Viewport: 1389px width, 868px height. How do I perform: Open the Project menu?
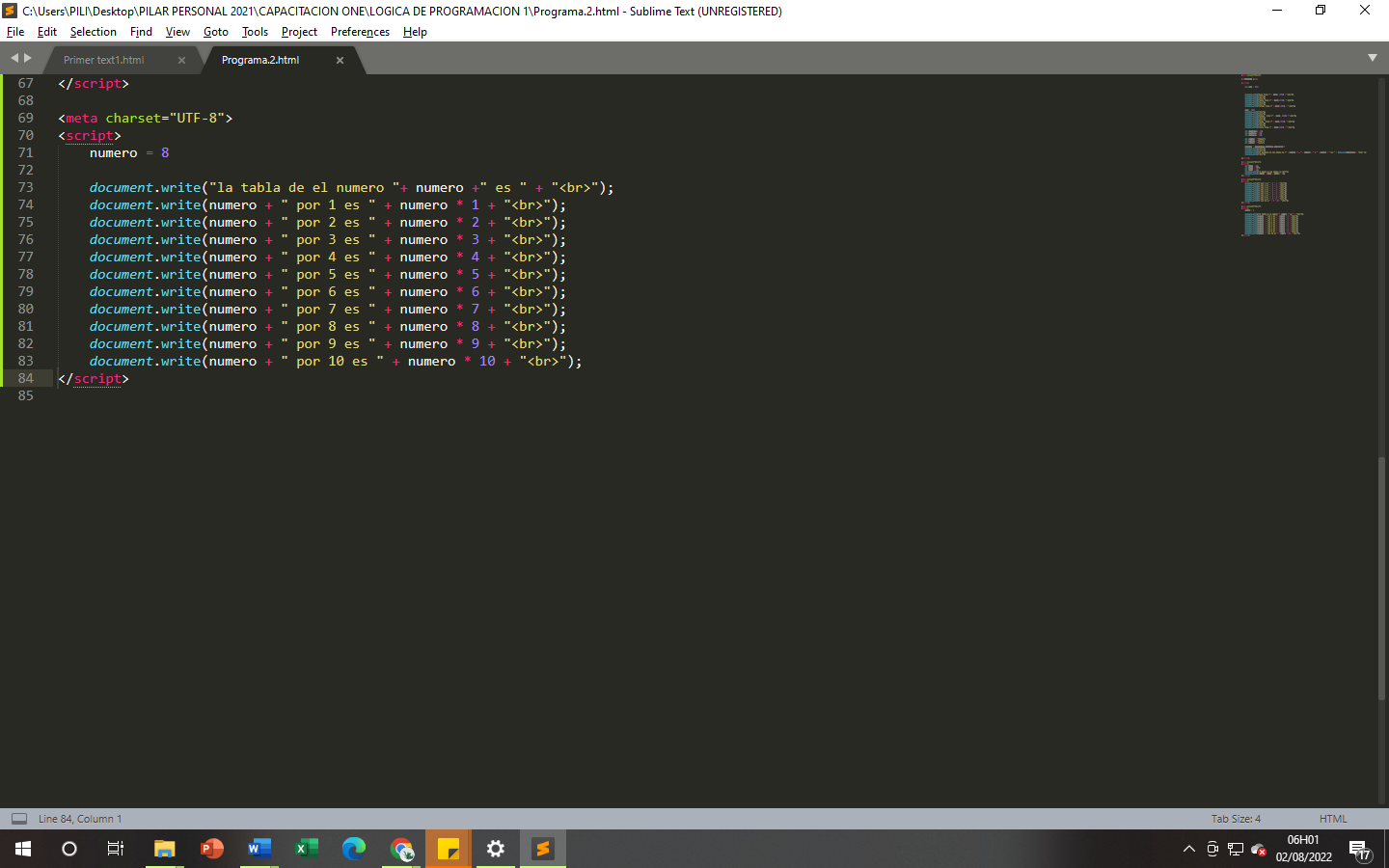(x=299, y=32)
